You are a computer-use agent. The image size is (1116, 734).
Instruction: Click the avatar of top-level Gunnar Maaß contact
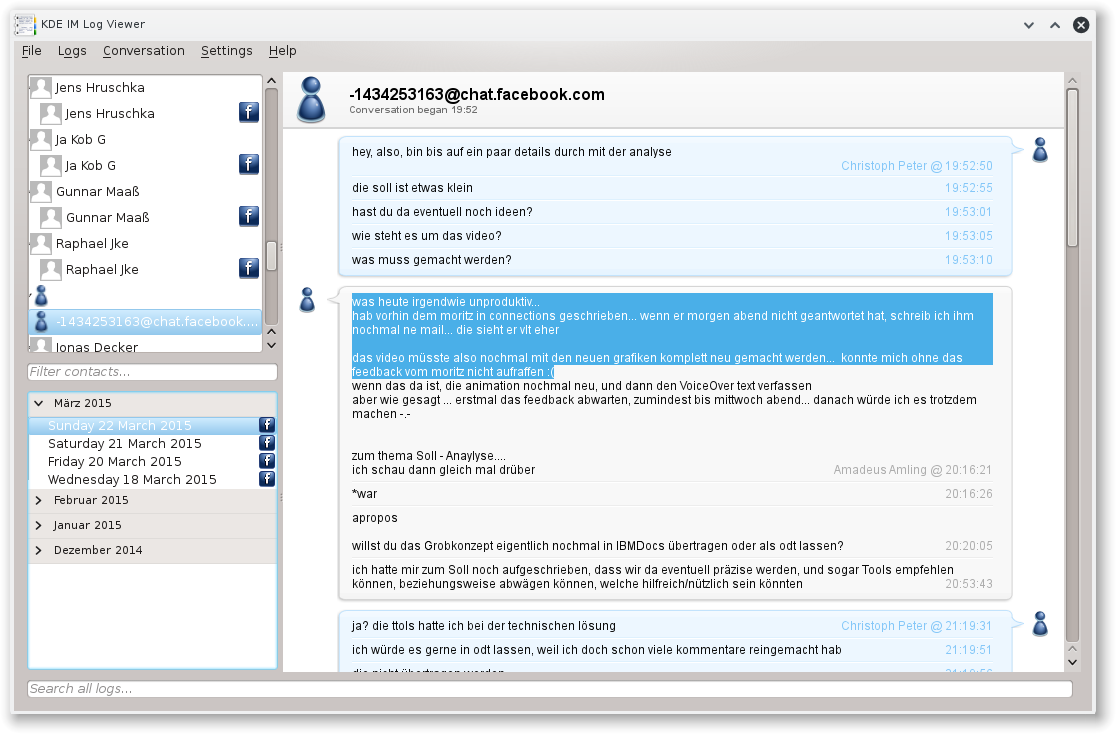[x=41, y=192]
